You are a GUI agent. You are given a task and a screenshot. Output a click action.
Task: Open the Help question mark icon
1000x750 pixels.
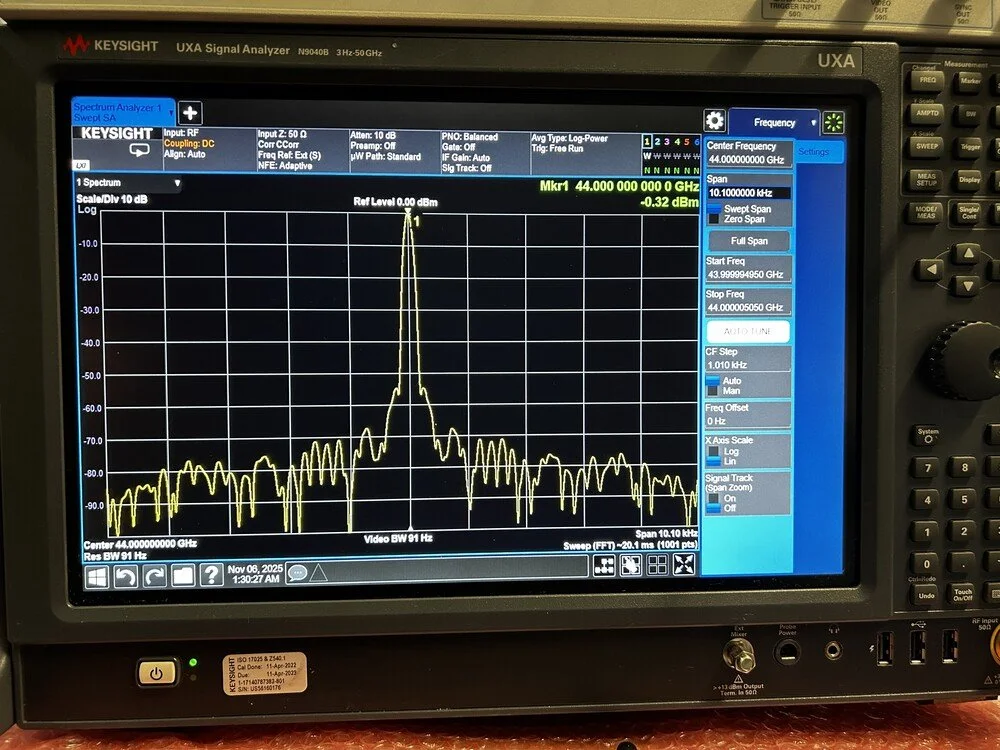click(x=209, y=573)
